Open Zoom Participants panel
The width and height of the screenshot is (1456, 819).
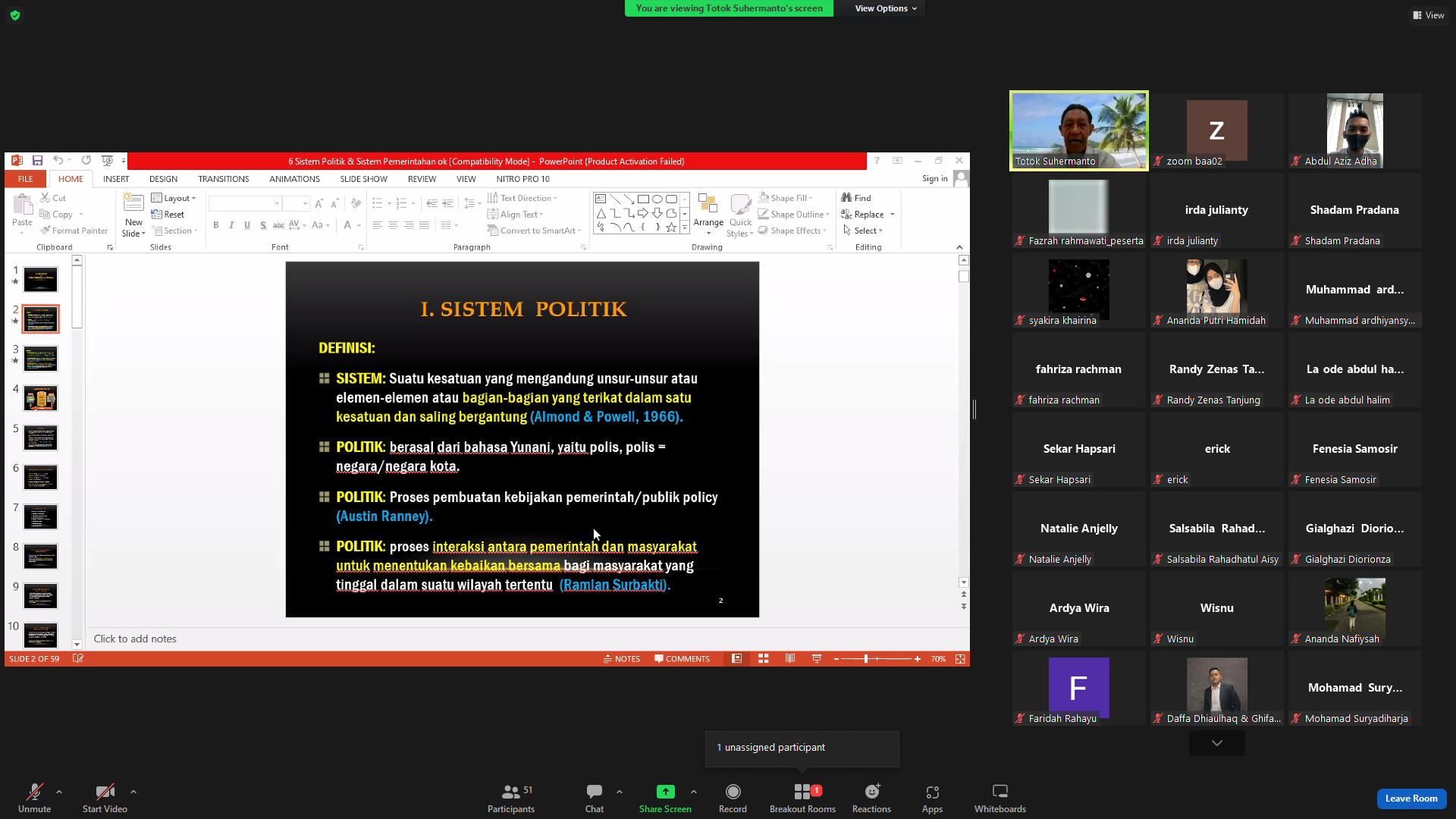(511, 799)
